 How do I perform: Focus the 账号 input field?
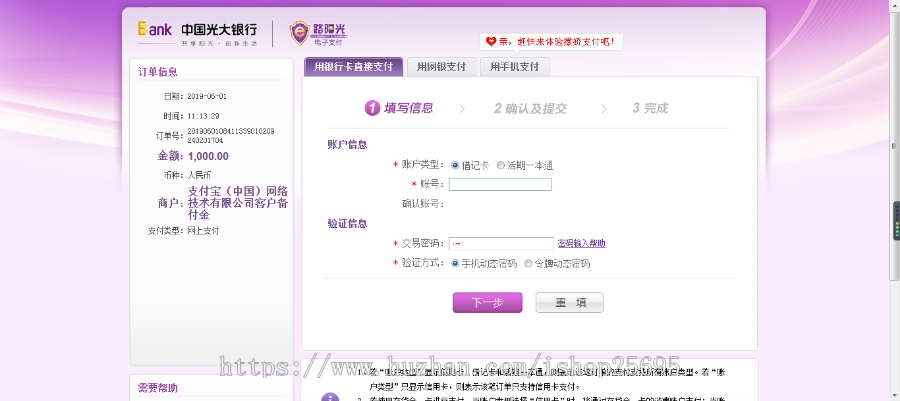pos(500,184)
